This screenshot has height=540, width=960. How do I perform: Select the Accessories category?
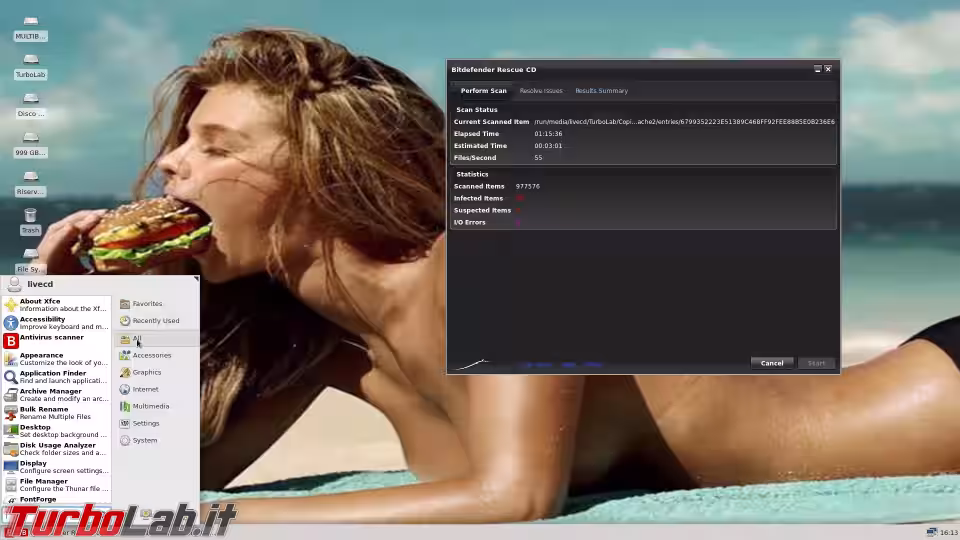(151, 355)
